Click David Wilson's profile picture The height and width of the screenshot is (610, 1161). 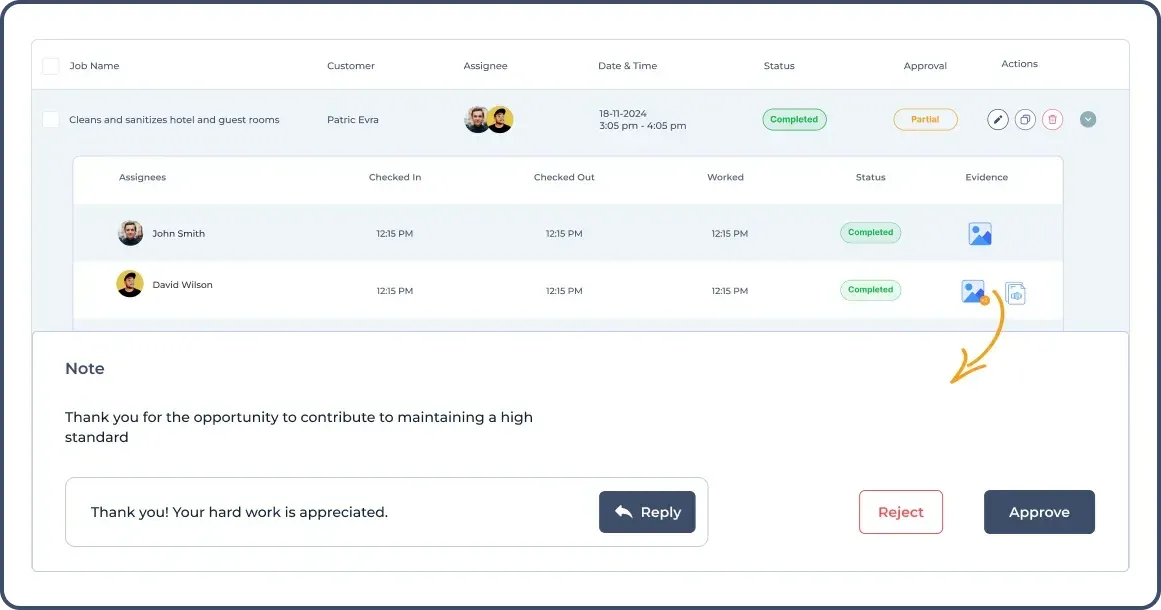click(129, 284)
